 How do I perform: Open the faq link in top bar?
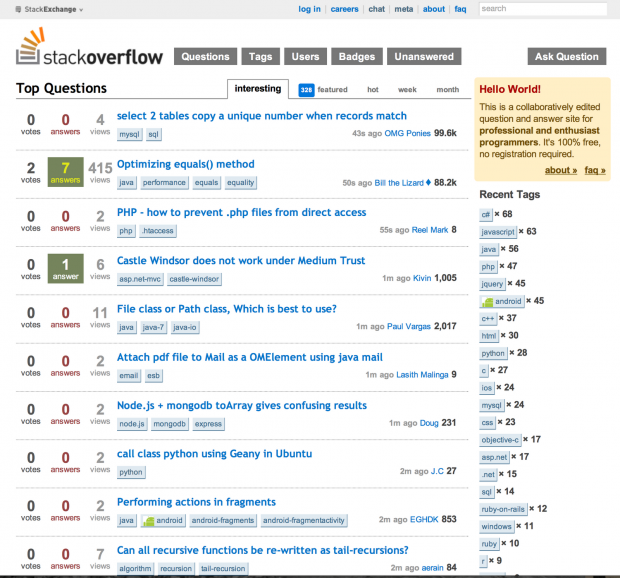(x=460, y=9)
